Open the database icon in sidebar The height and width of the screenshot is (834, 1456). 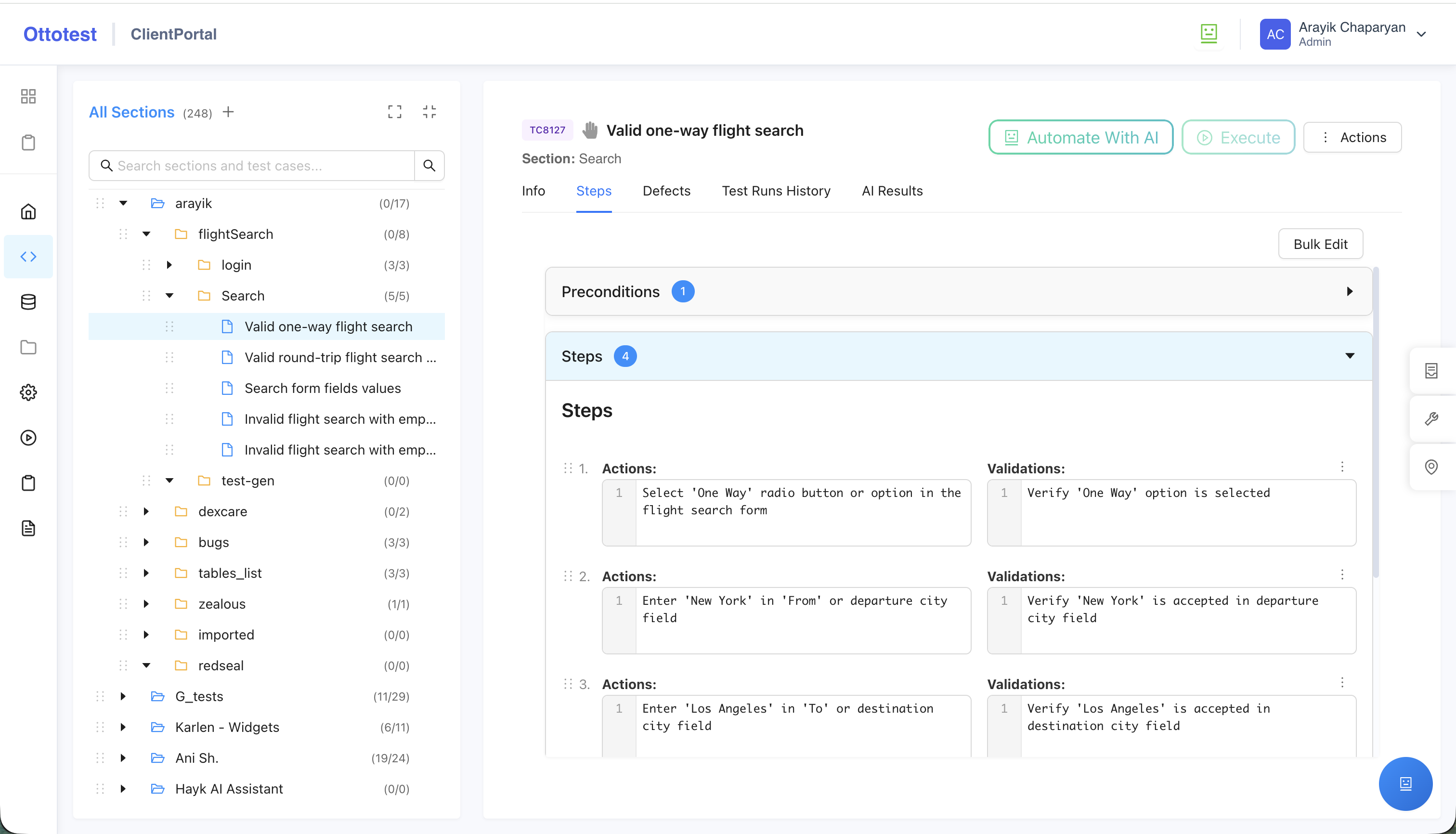point(28,302)
